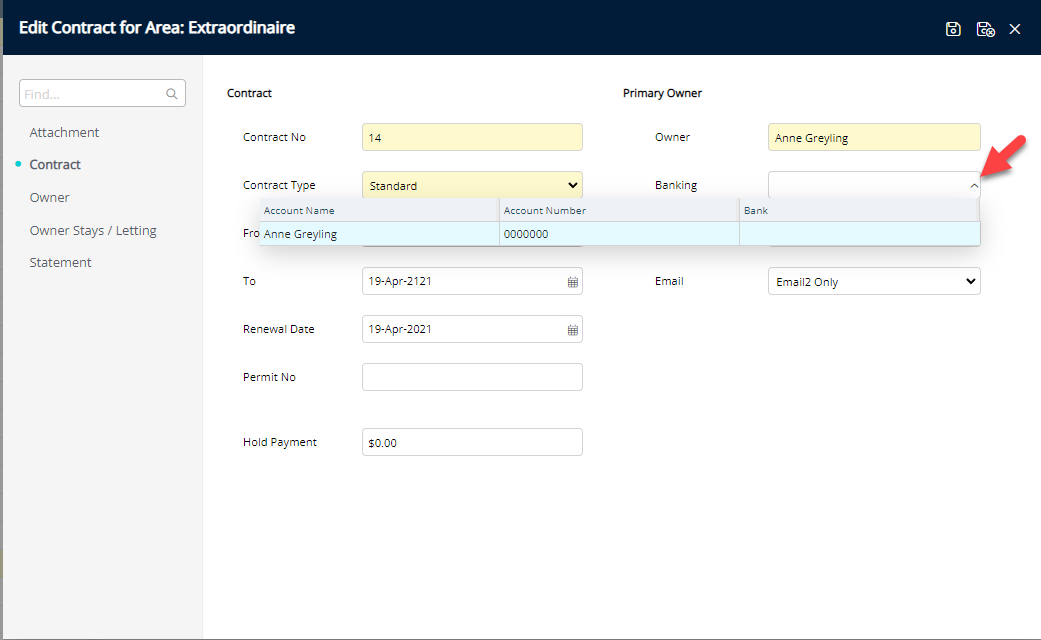Collapse the Banking dropdown chevron
The height and width of the screenshot is (640, 1041).
[974, 186]
